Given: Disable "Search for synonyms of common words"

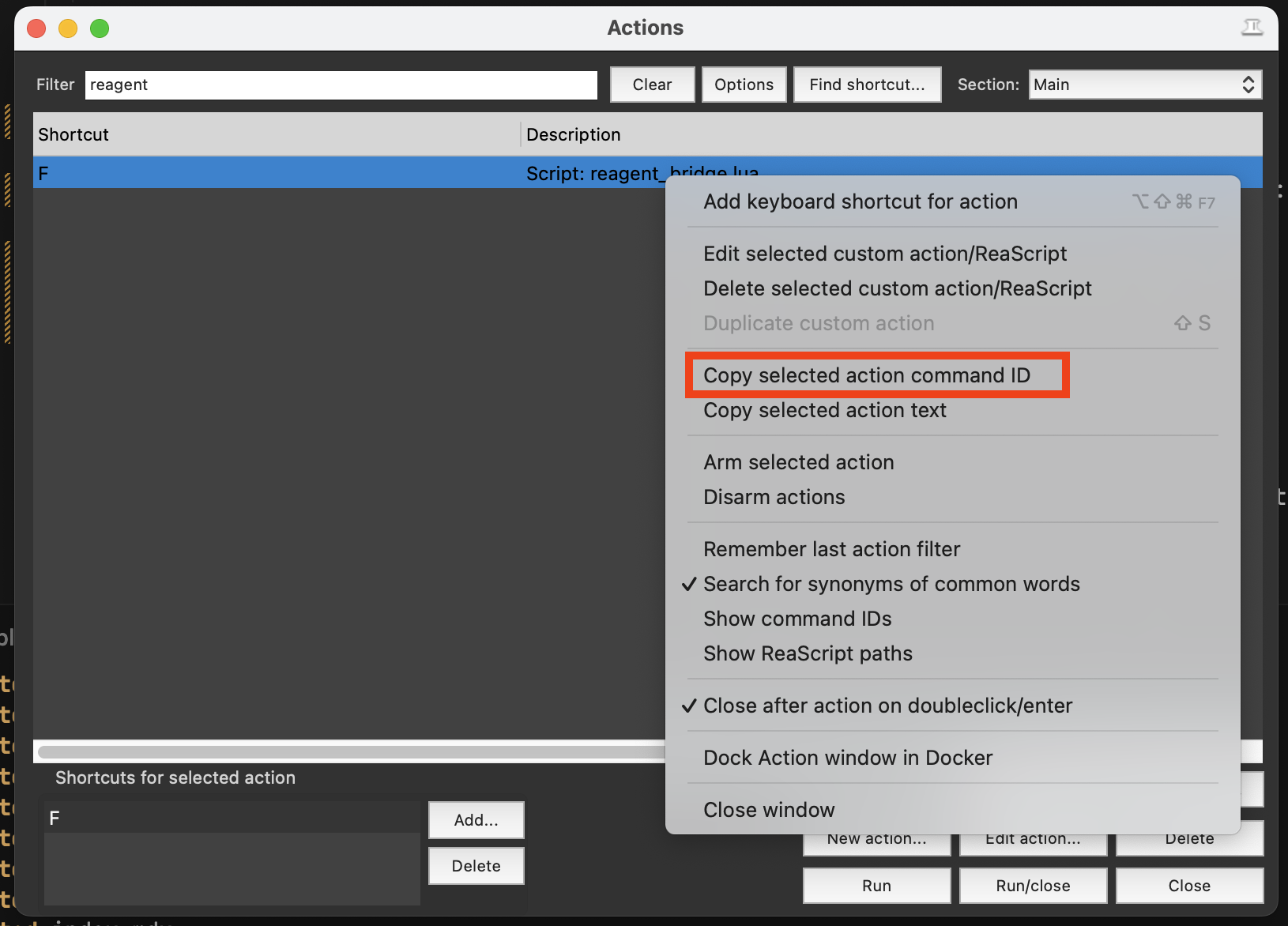Looking at the screenshot, I should [891, 584].
